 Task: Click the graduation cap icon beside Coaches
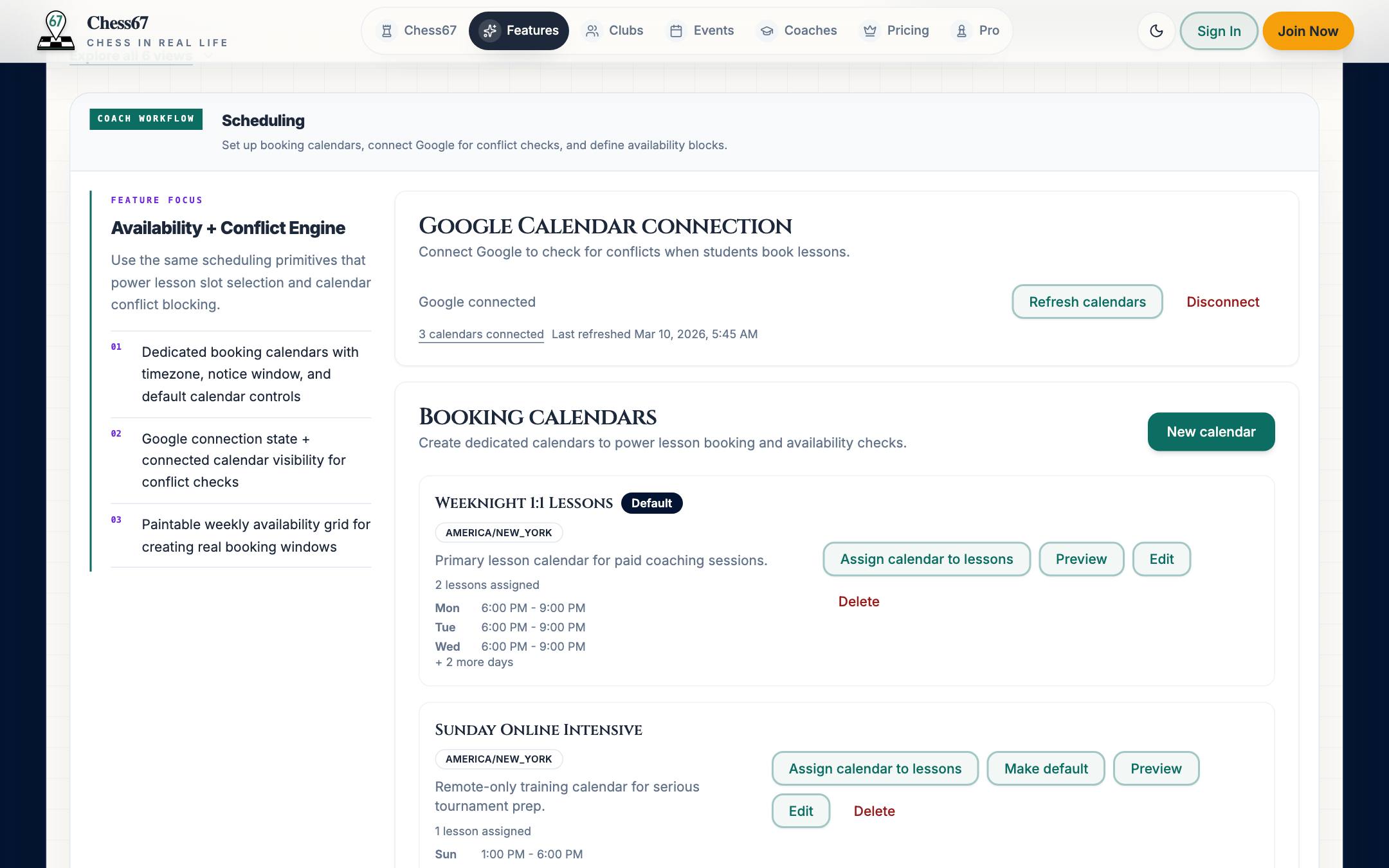pyautogui.click(x=767, y=31)
